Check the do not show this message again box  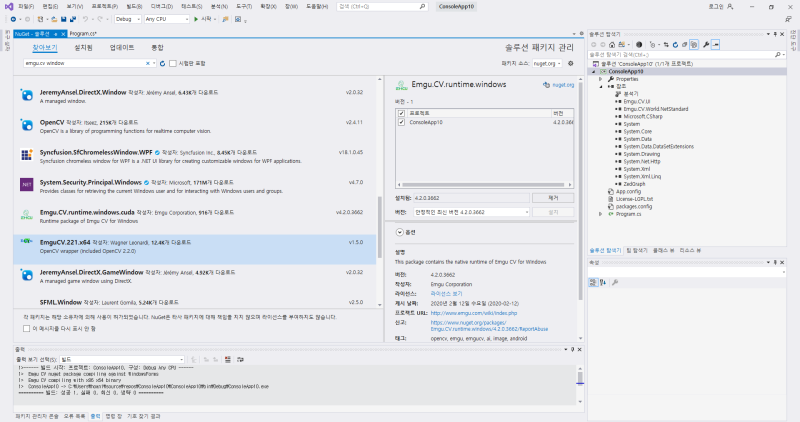coord(27,329)
